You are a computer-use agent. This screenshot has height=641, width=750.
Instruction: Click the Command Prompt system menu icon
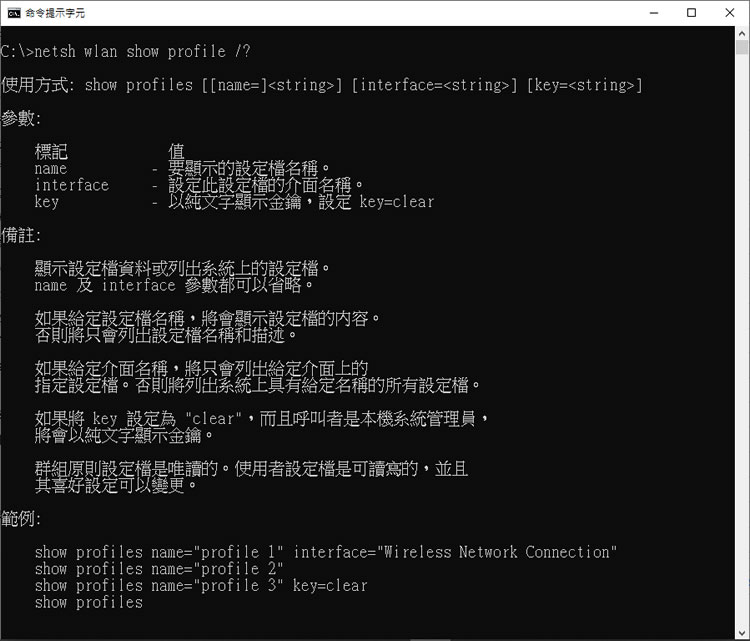pyautogui.click(x=14, y=13)
